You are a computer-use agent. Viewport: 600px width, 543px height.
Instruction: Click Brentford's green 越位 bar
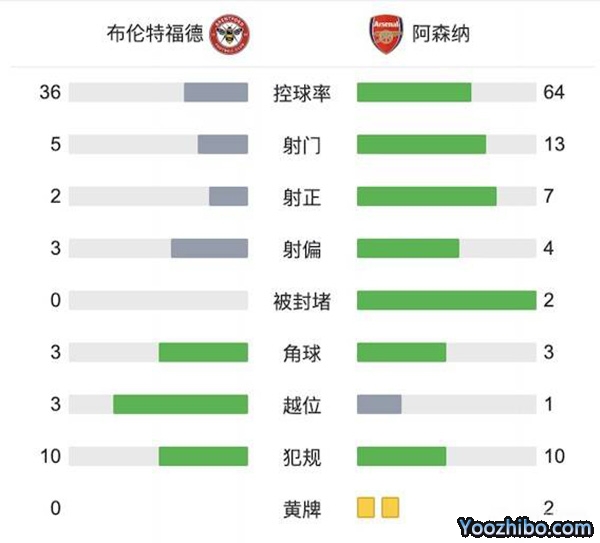point(180,404)
